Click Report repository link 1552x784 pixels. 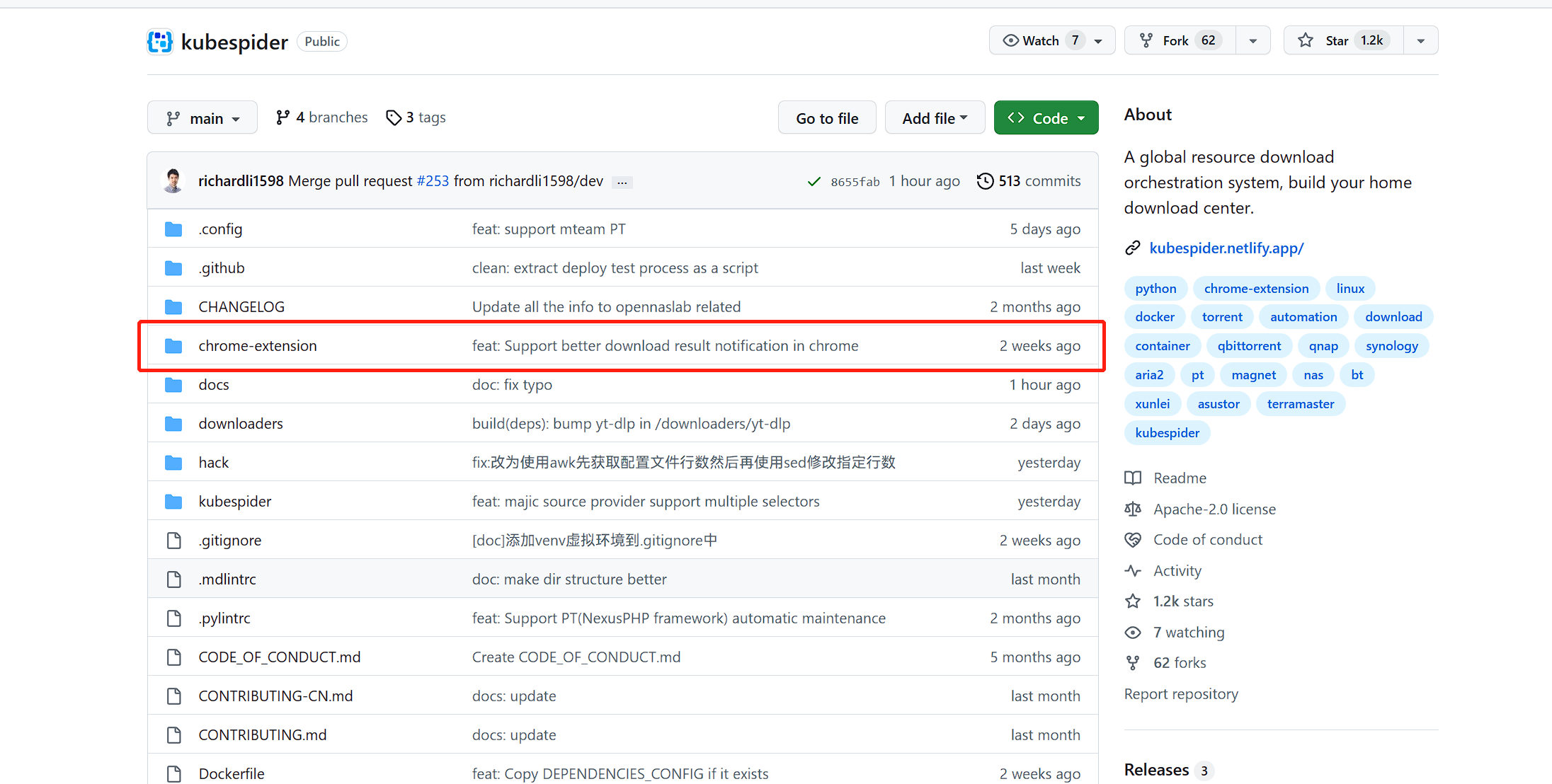(x=1181, y=694)
